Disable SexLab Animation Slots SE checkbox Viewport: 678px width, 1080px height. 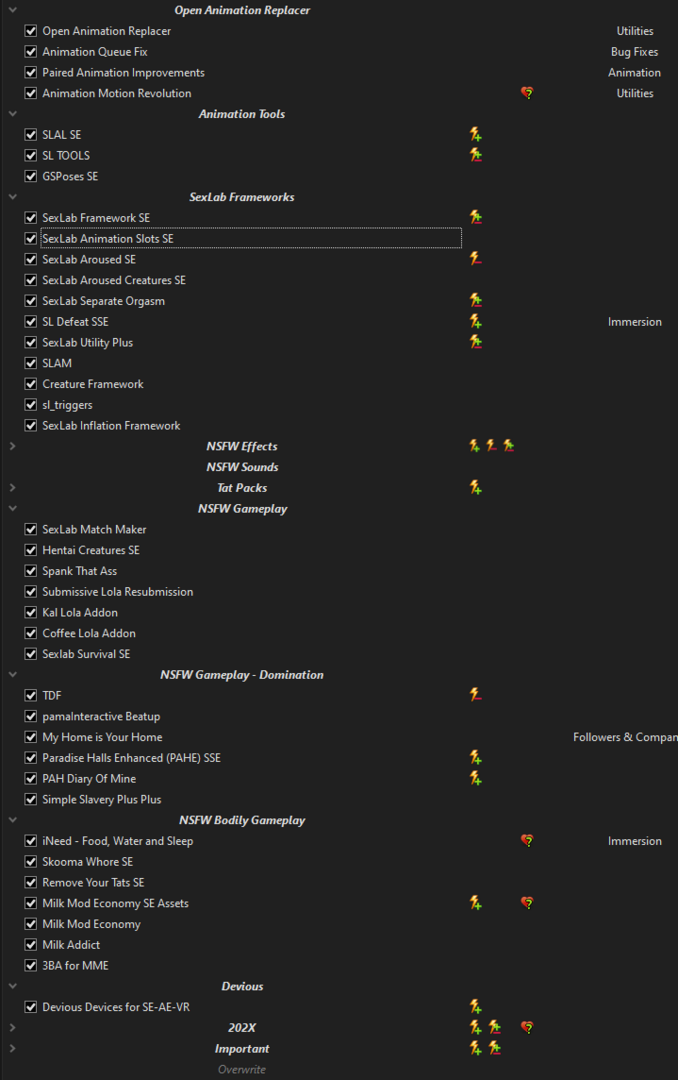(31, 238)
